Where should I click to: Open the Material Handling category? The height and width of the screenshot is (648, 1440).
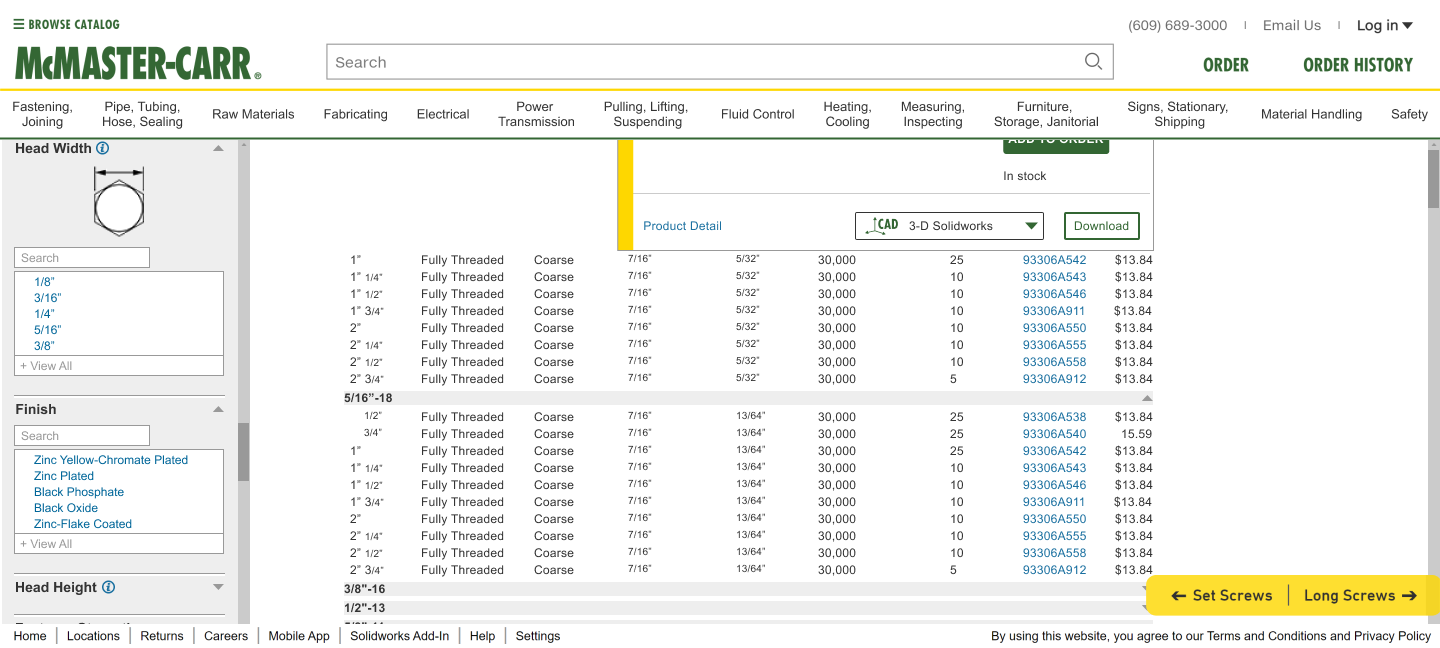click(1311, 114)
